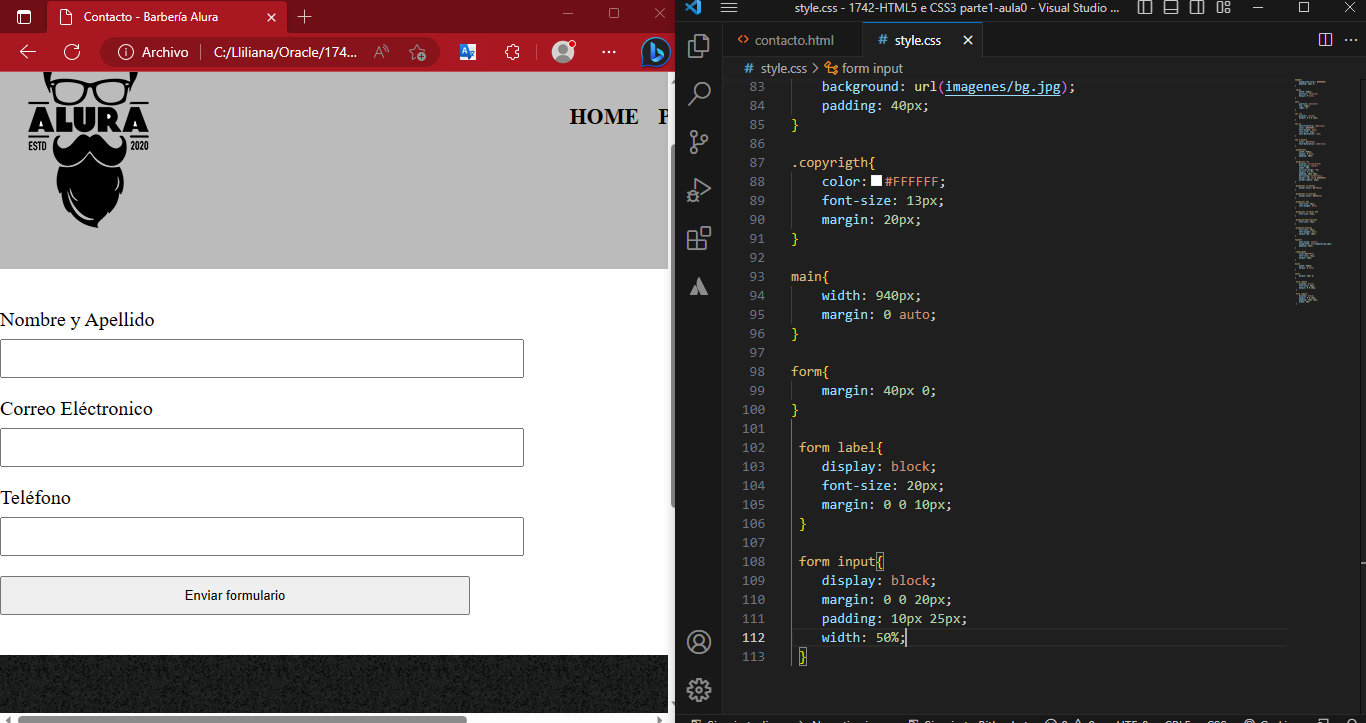Viewport: 1366px width, 723px height.
Task: Select the Contacto - Barbería Alura browser tab
Action: coord(150,17)
